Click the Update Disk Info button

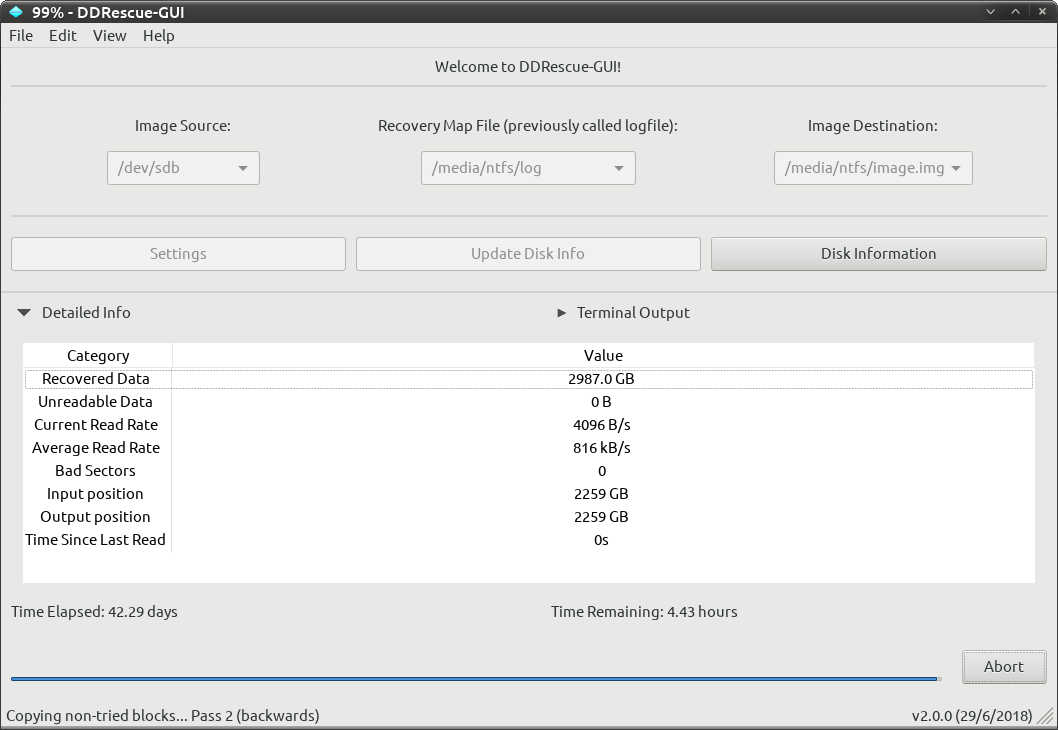(528, 254)
